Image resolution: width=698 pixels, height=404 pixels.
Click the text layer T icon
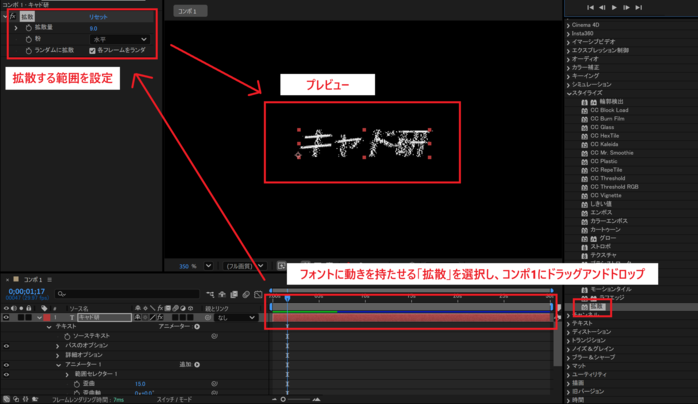[x=72, y=318]
